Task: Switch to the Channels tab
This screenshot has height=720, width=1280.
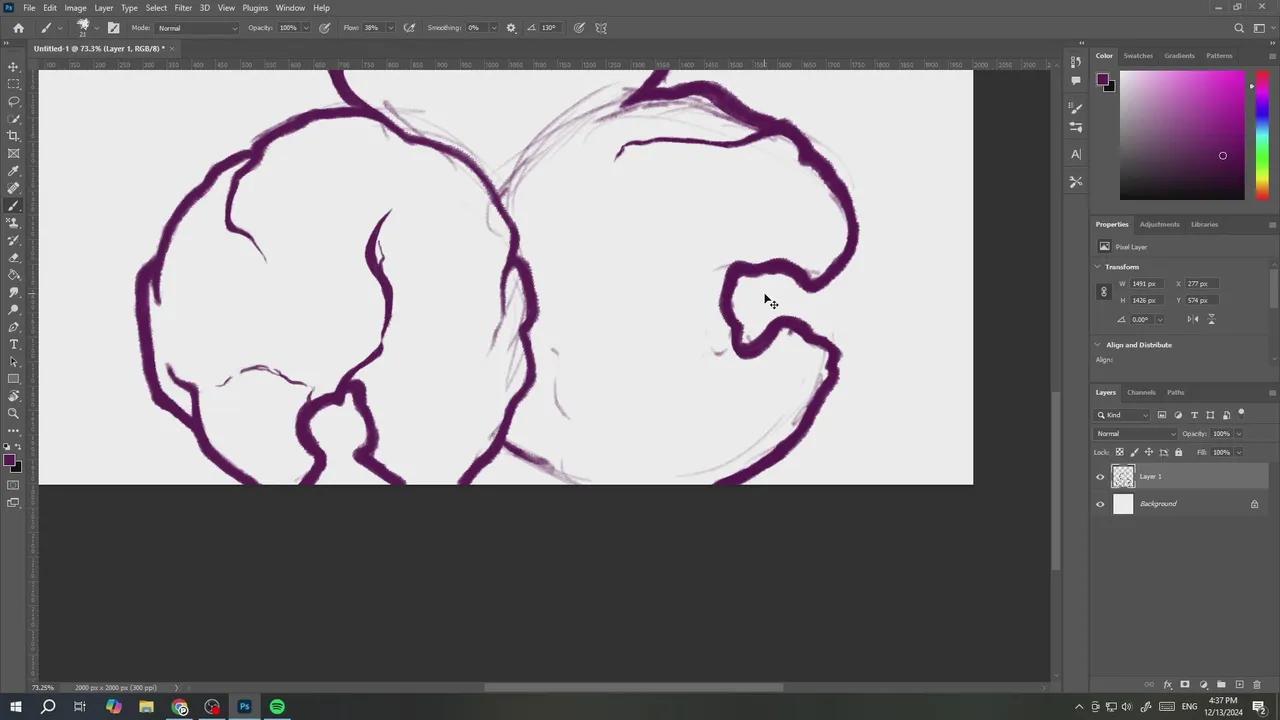Action: (x=1141, y=392)
